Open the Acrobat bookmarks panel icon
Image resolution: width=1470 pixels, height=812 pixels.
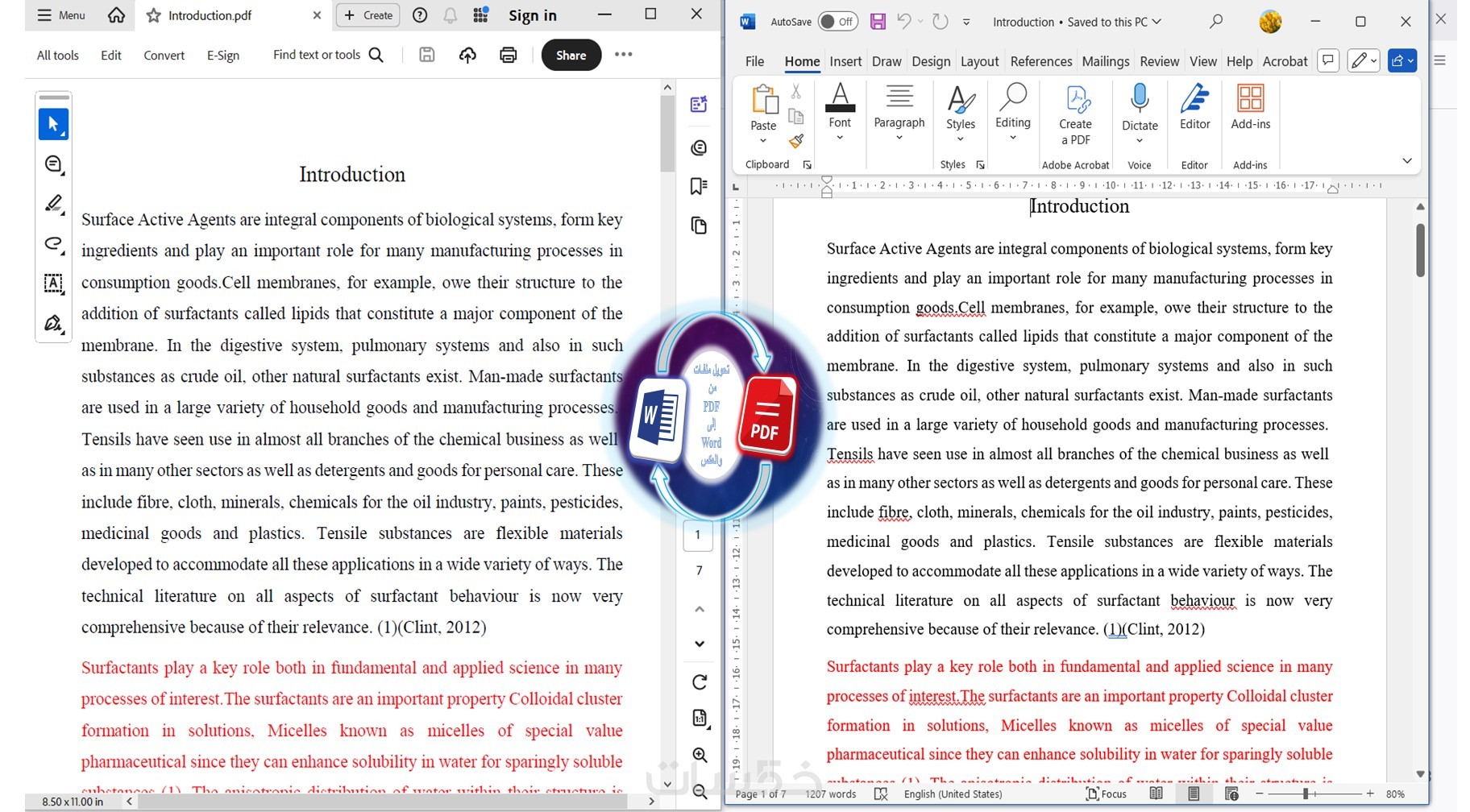tap(699, 187)
